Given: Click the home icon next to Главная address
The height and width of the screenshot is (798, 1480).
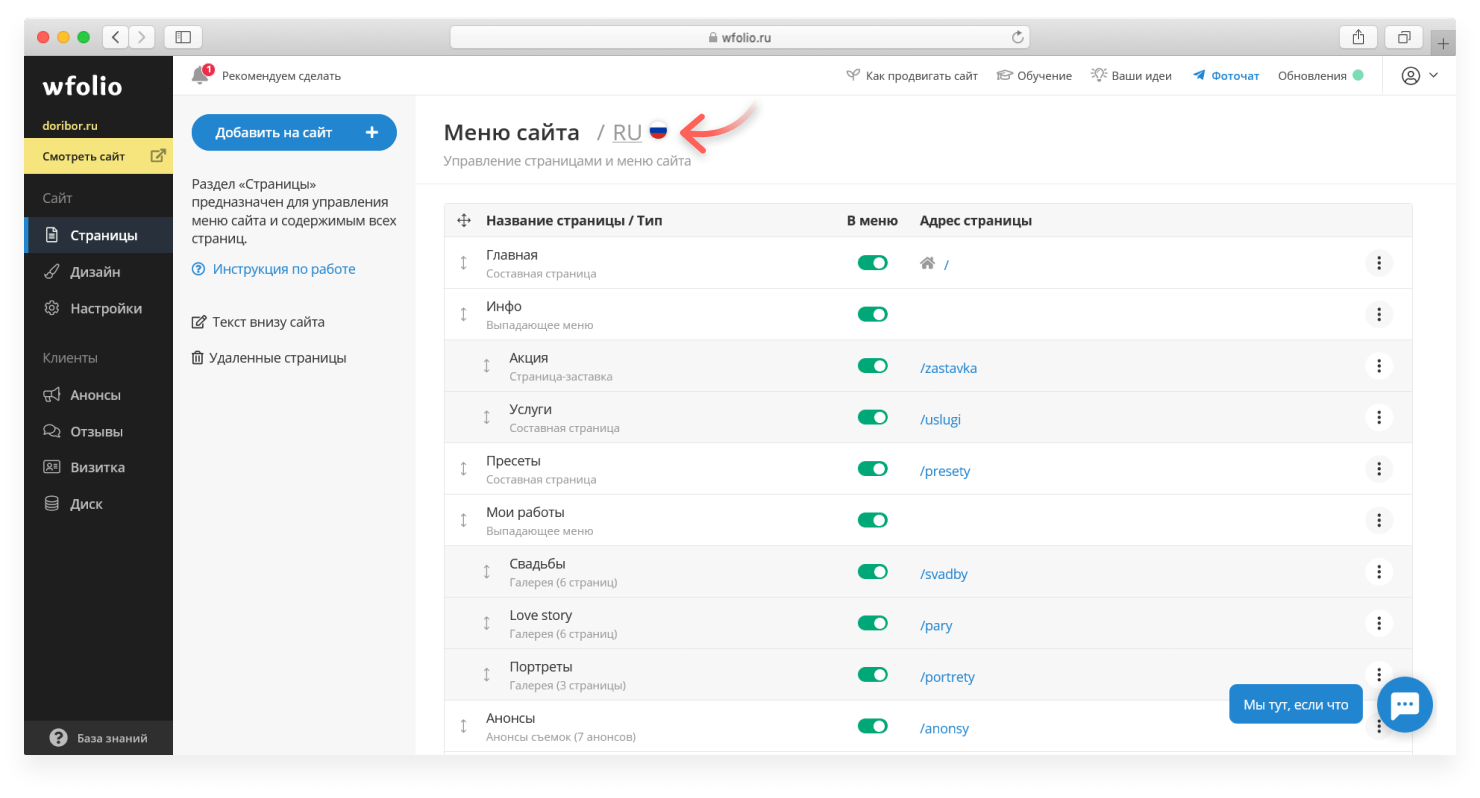Looking at the screenshot, I should pos(927,263).
